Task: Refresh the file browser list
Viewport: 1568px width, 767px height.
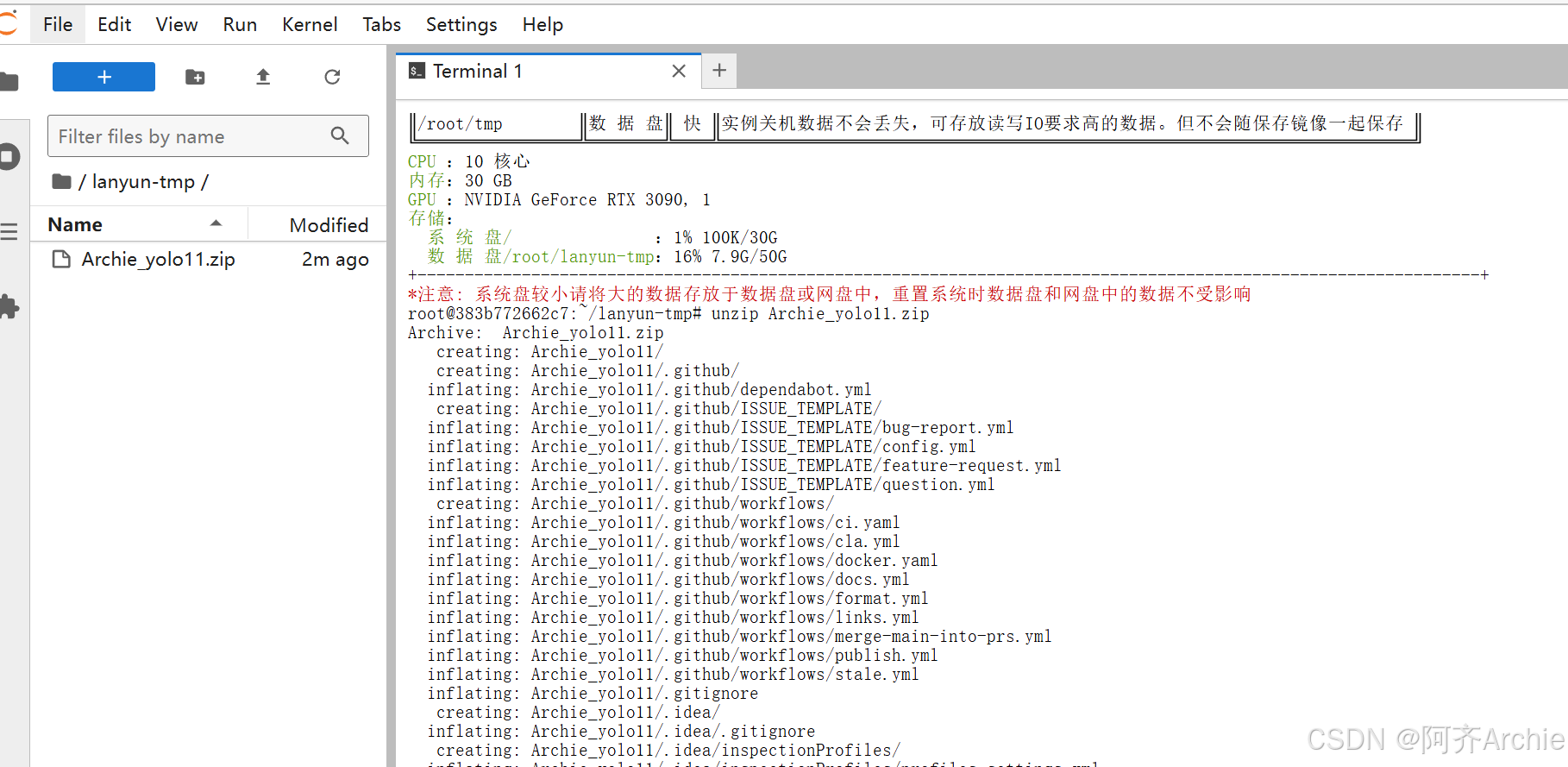Action: coord(332,78)
